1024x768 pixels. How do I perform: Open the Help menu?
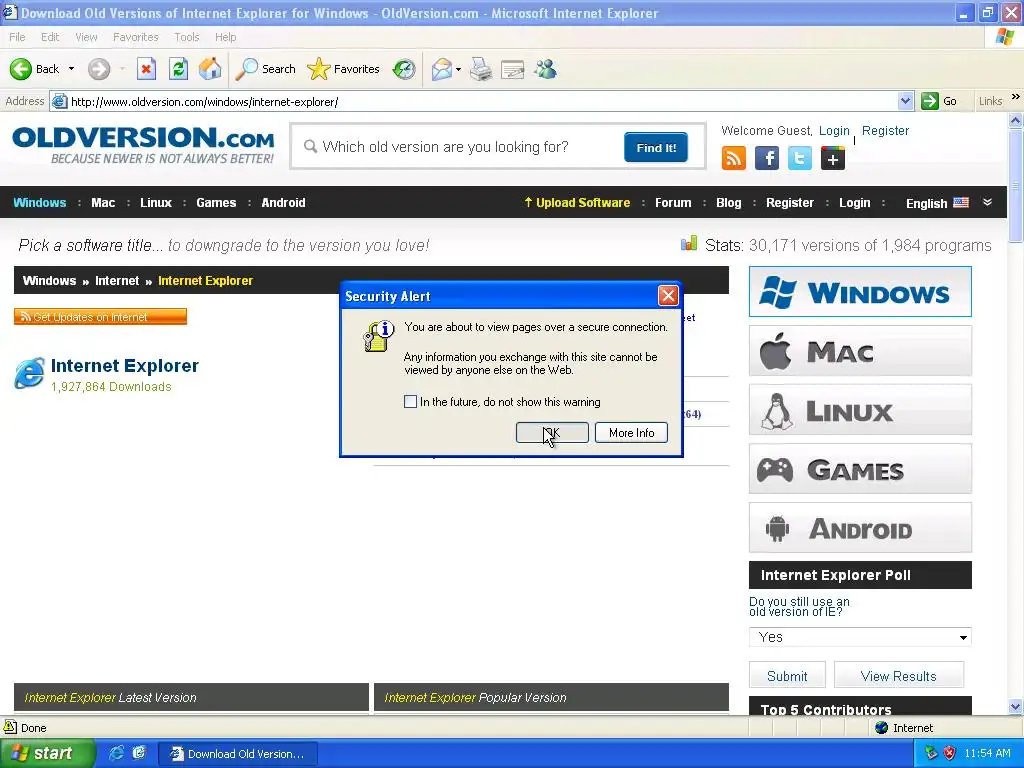[225, 37]
